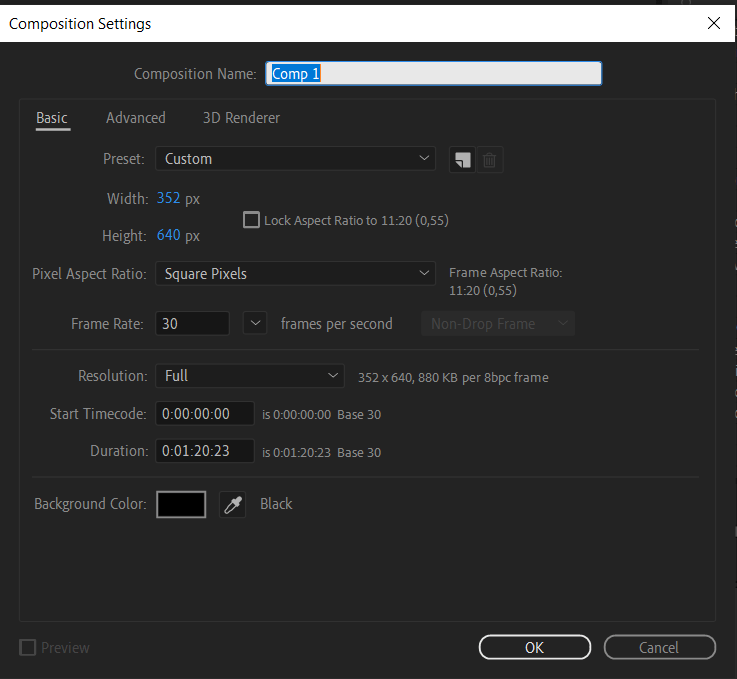737x679 pixels.
Task: Click the Width value 352
Action: tap(168, 198)
